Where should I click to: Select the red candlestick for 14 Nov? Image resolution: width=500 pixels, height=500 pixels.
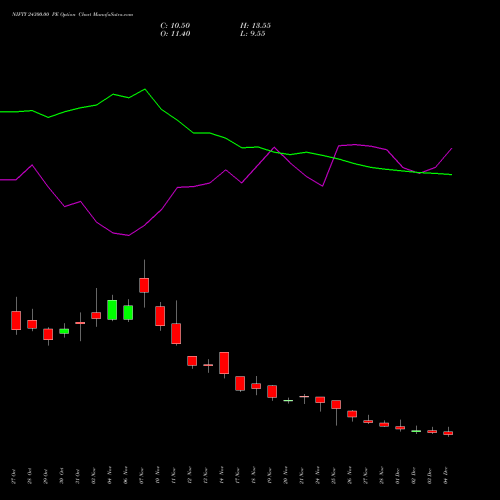tap(224, 363)
